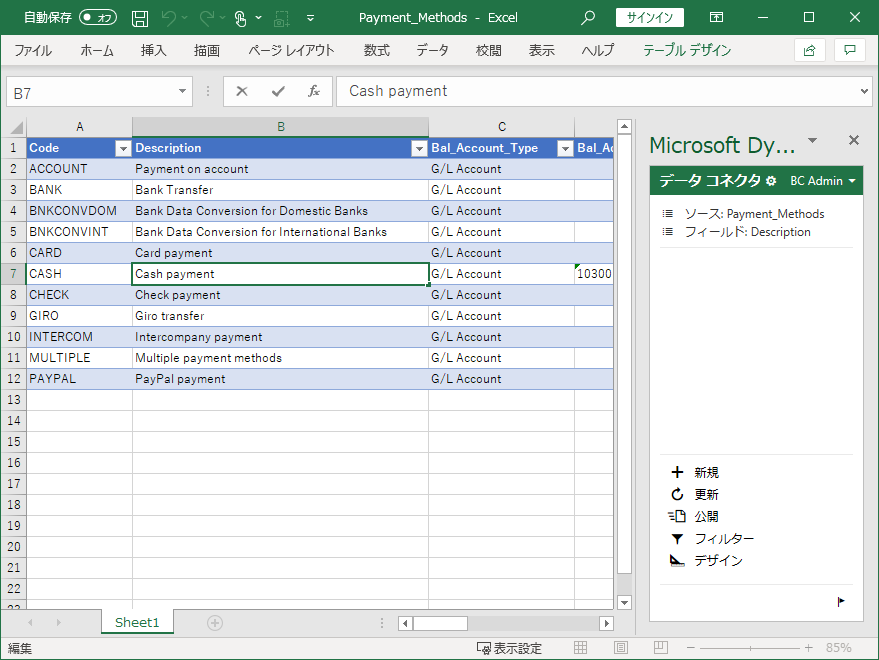Click the flag icon at pane bottom
Viewport: 879px width, 660px height.
click(x=841, y=602)
